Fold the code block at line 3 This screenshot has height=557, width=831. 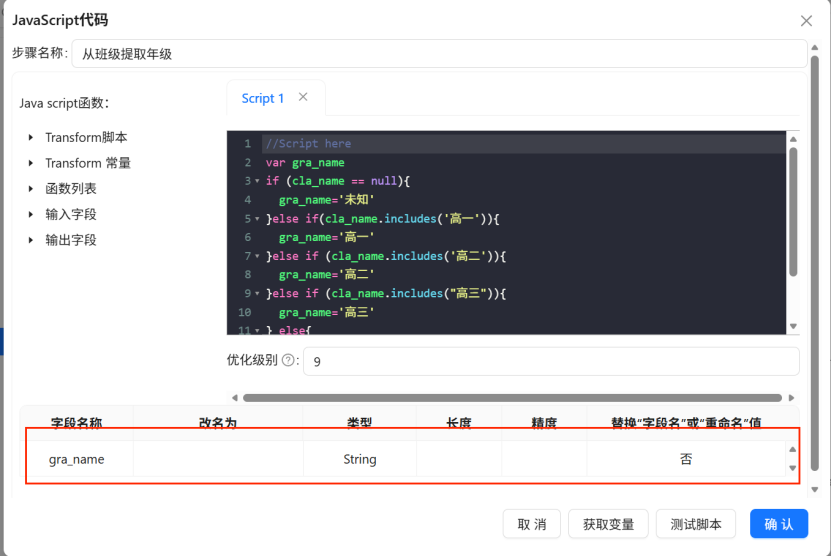click(x=257, y=181)
